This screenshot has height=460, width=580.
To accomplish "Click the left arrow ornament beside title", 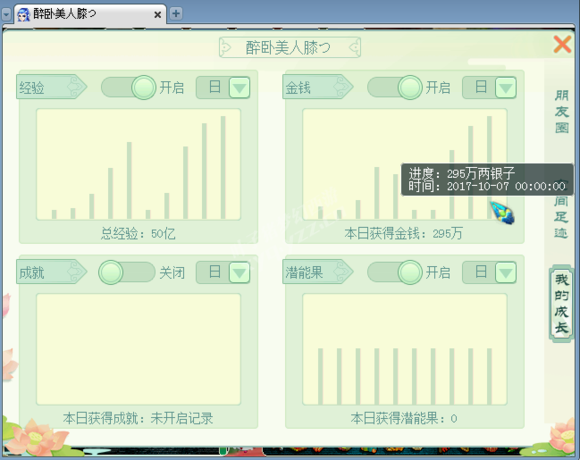I will pyautogui.click(x=226, y=47).
